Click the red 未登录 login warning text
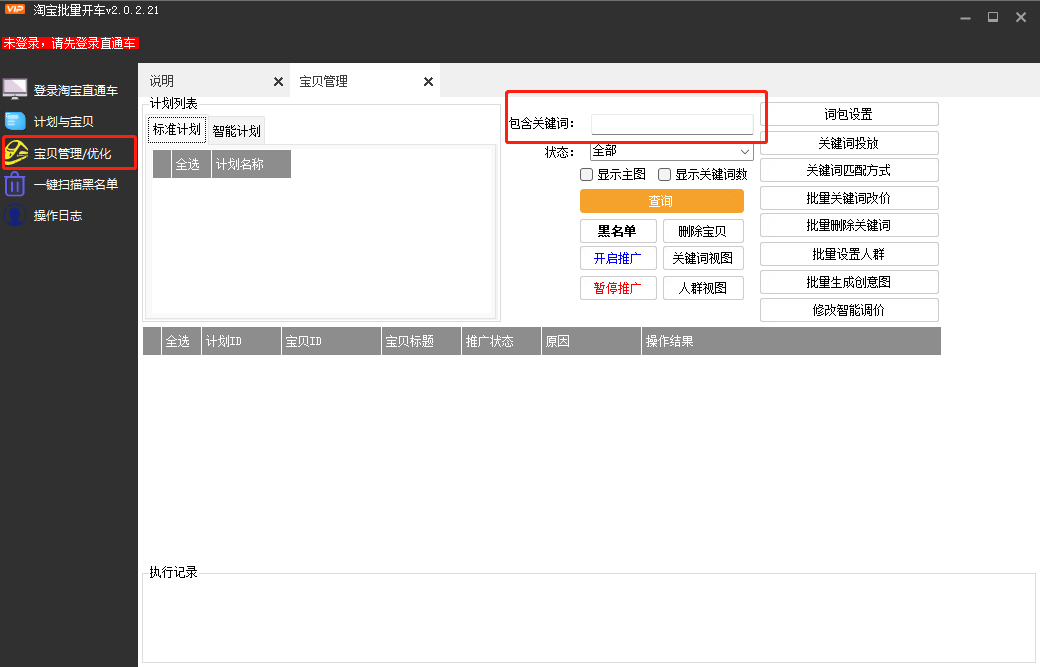 70,43
